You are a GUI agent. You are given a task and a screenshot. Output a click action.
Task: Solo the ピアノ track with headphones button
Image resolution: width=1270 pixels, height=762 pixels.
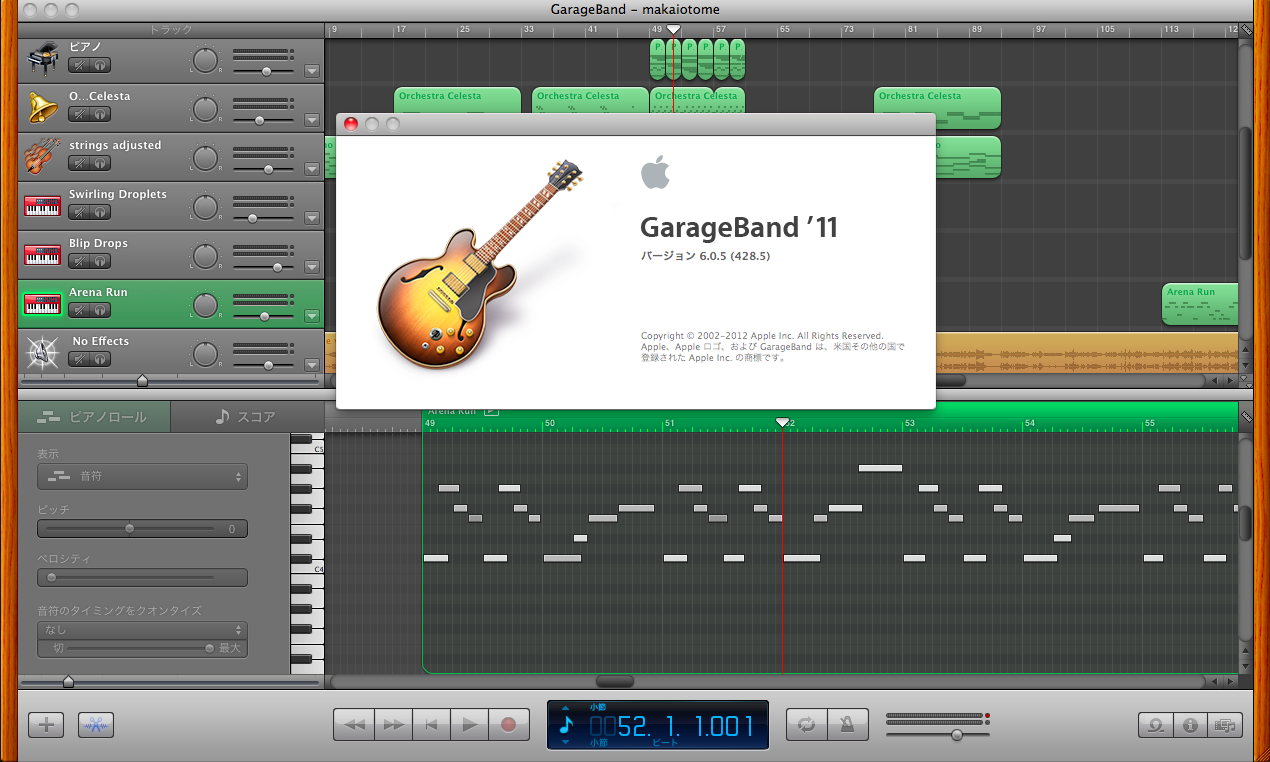pyautogui.click(x=100, y=65)
